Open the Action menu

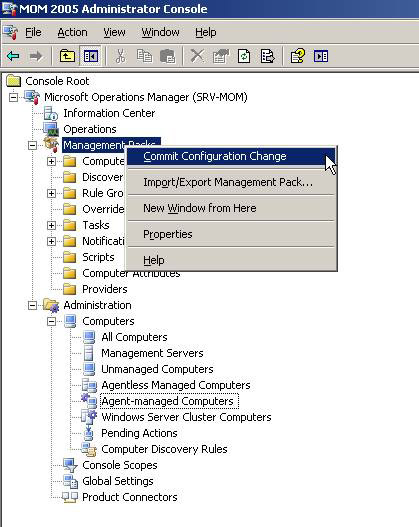coord(72,32)
